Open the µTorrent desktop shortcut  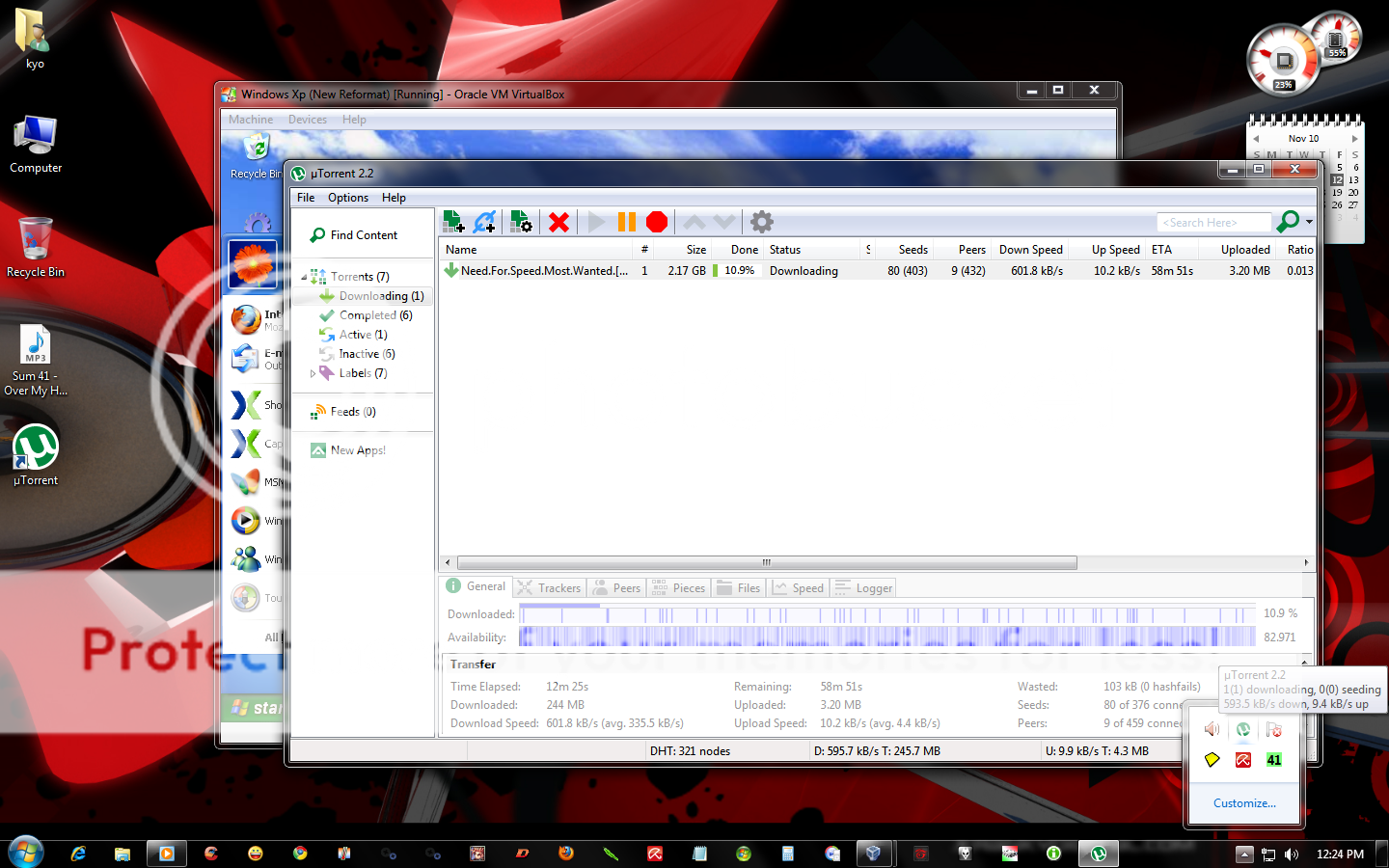click(36, 455)
